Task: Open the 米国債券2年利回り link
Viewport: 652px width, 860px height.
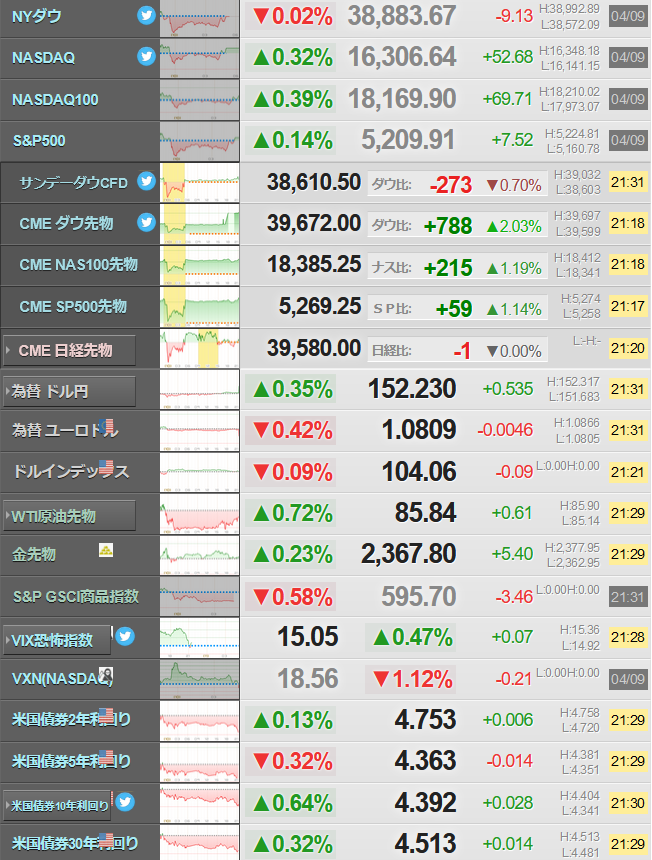Action: point(71,719)
